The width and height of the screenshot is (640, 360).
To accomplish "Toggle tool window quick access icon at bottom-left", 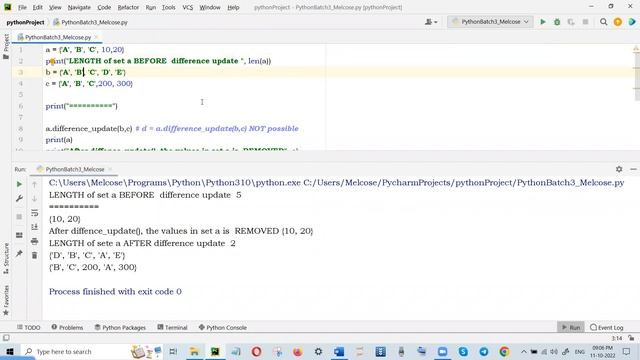I will [x=6, y=338].
